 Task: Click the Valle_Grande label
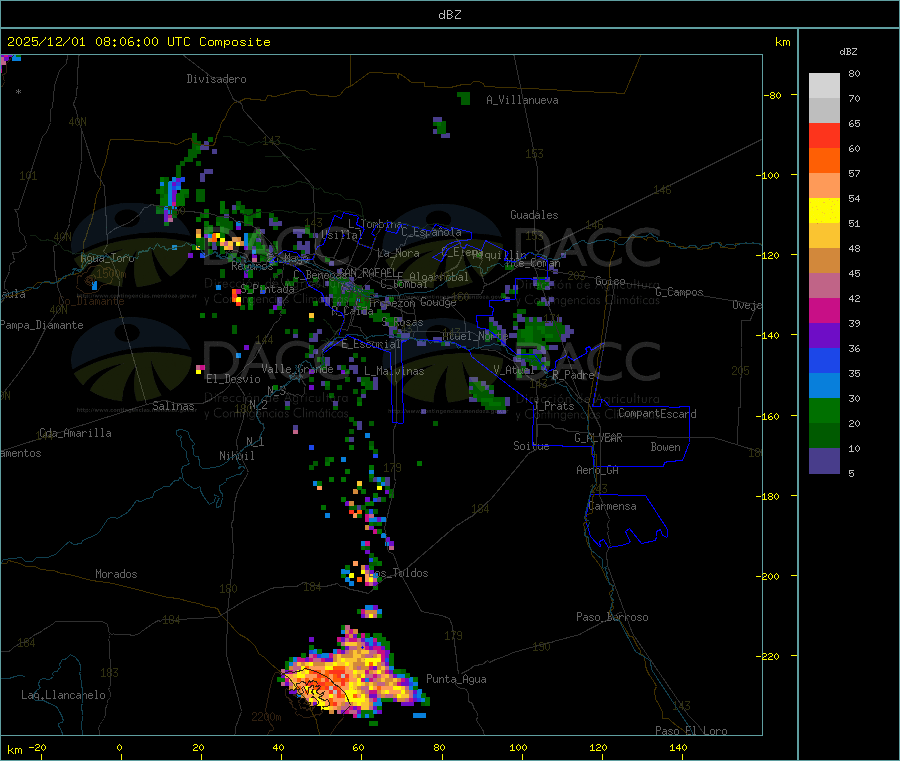[297, 369]
